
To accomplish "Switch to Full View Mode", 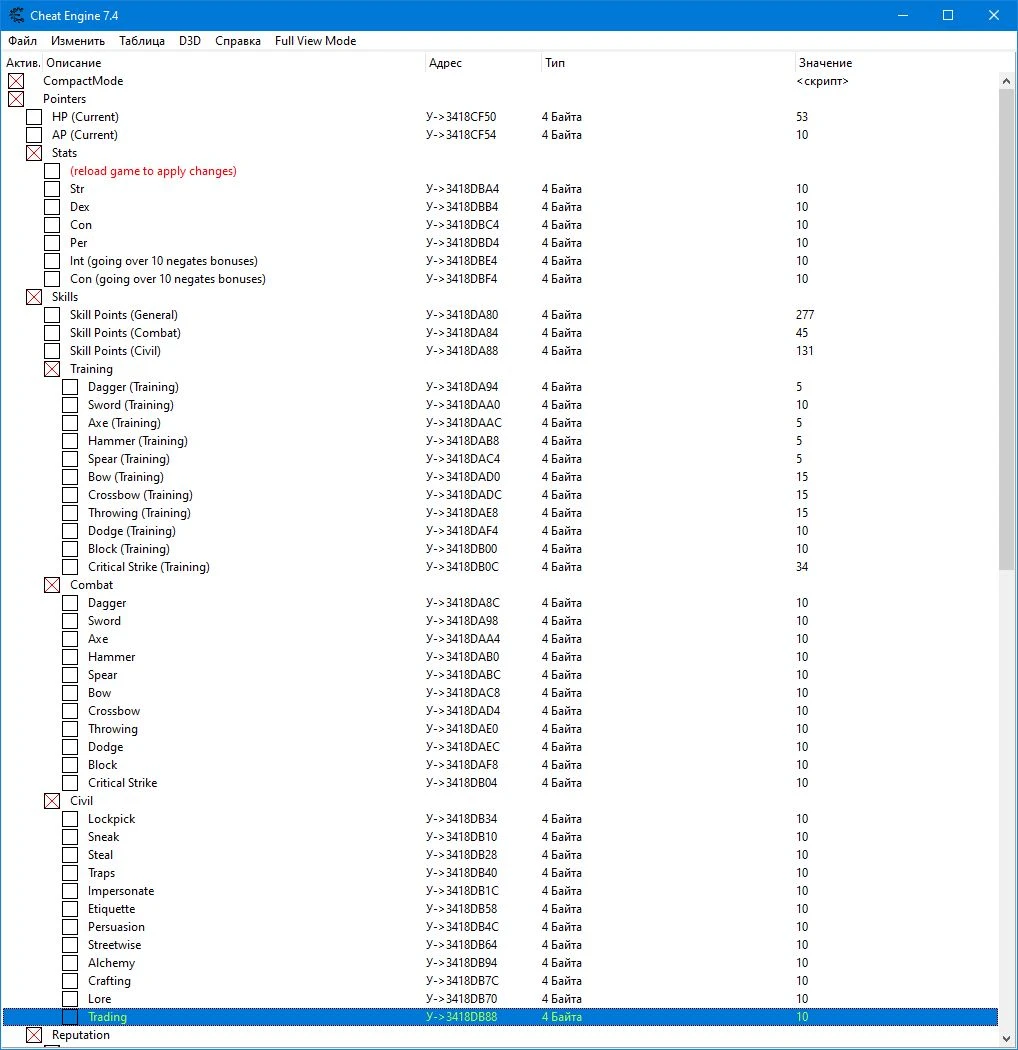I will pyautogui.click(x=315, y=41).
